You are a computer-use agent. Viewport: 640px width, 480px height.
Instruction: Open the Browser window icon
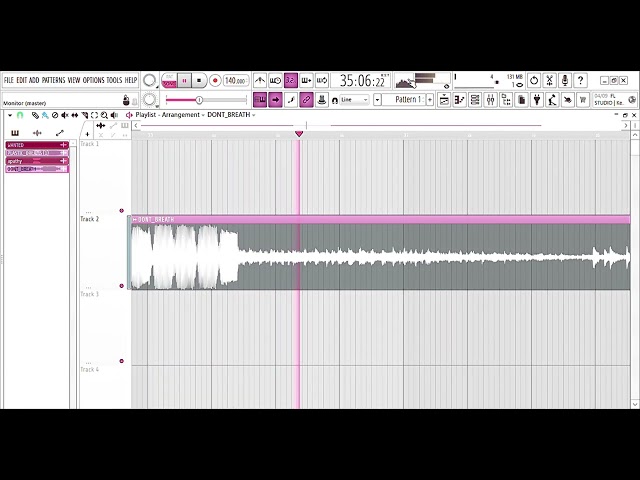(x=506, y=100)
